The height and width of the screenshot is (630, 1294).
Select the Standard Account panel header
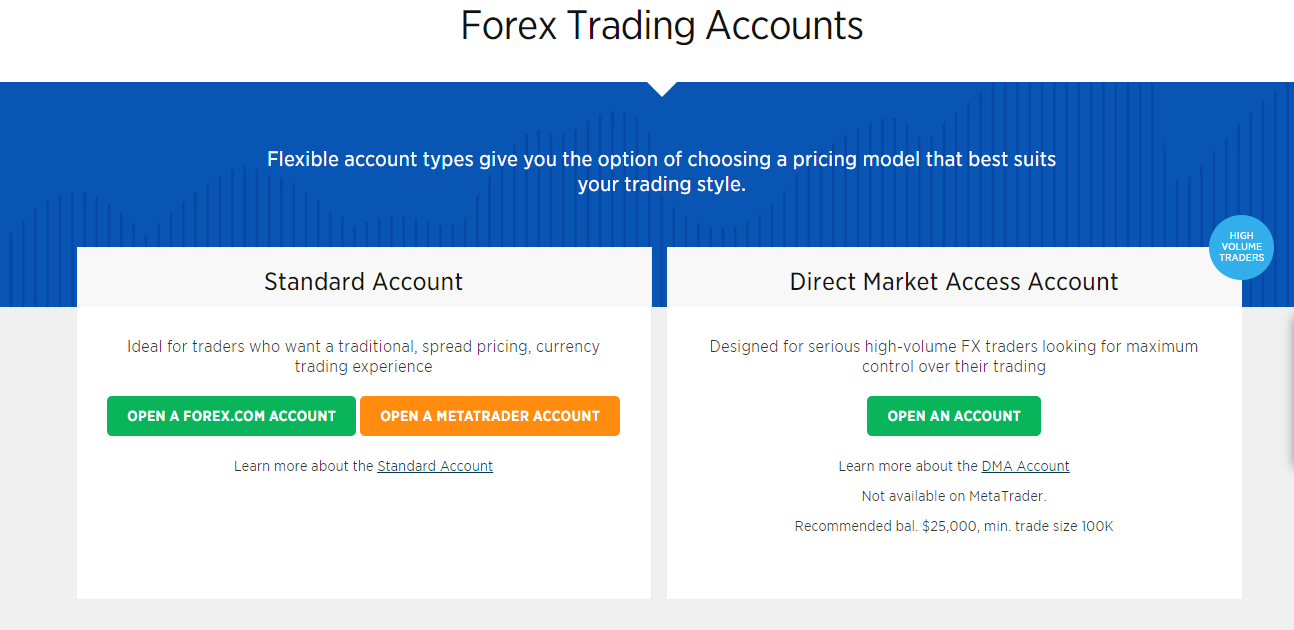pyautogui.click(x=363, y=281)
